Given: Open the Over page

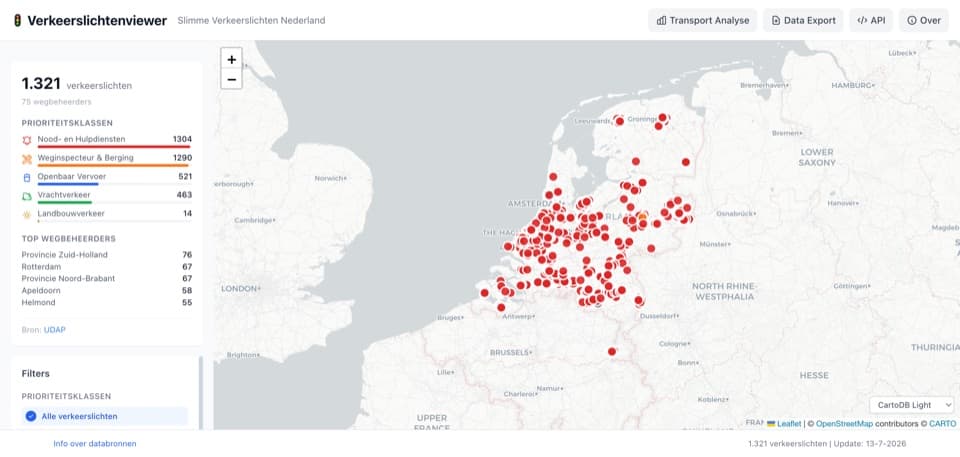Looking at the screenshot, I should pos(924,20).
